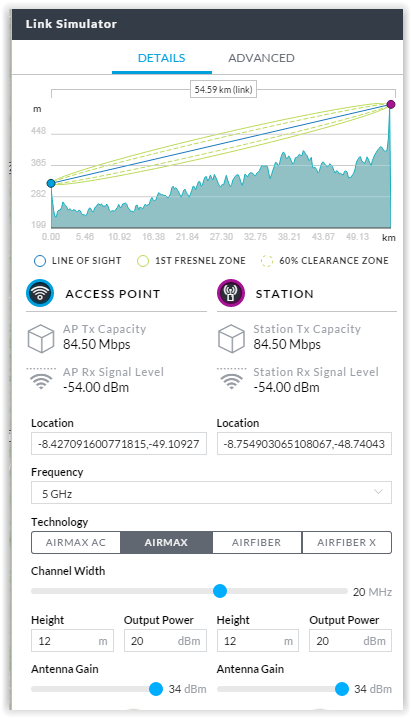This screenshot has width=411, height=718.
Task: Click the Station tower icon
Action: tap(231, 293)
